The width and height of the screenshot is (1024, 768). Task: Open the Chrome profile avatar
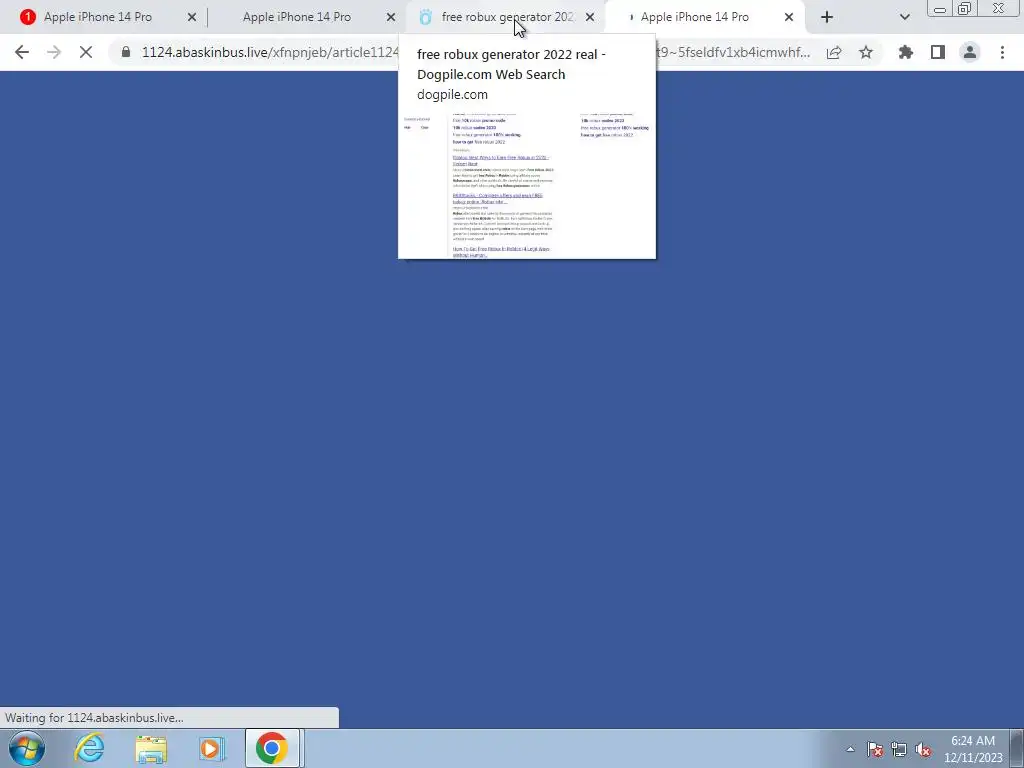pos(970,52)
